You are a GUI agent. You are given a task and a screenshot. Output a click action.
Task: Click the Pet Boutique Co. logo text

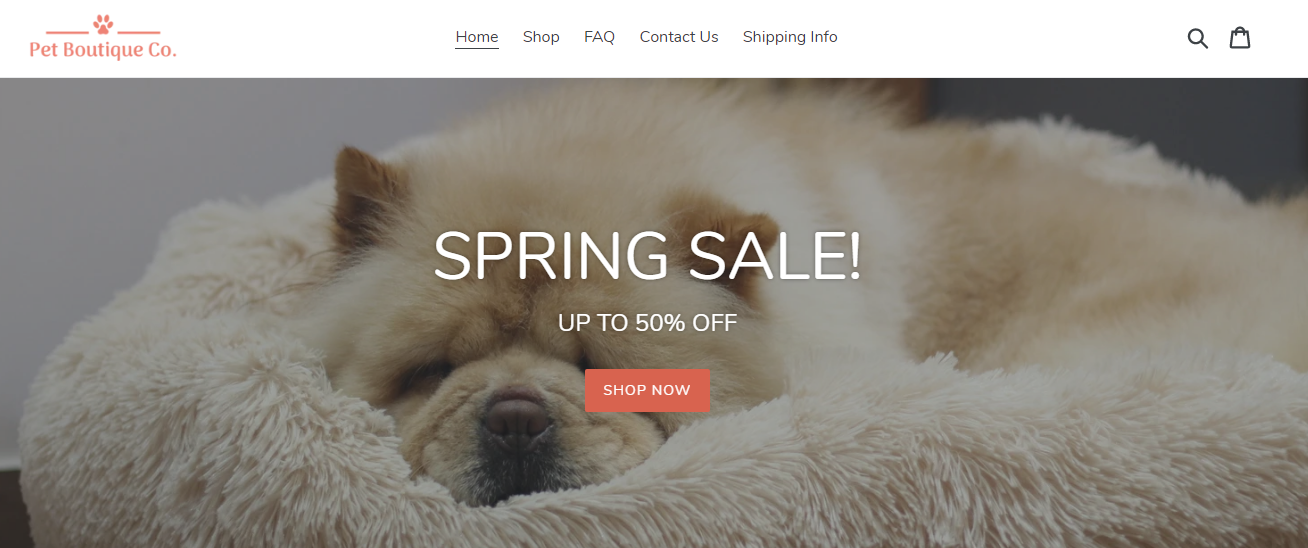click(x=103, y=49)
